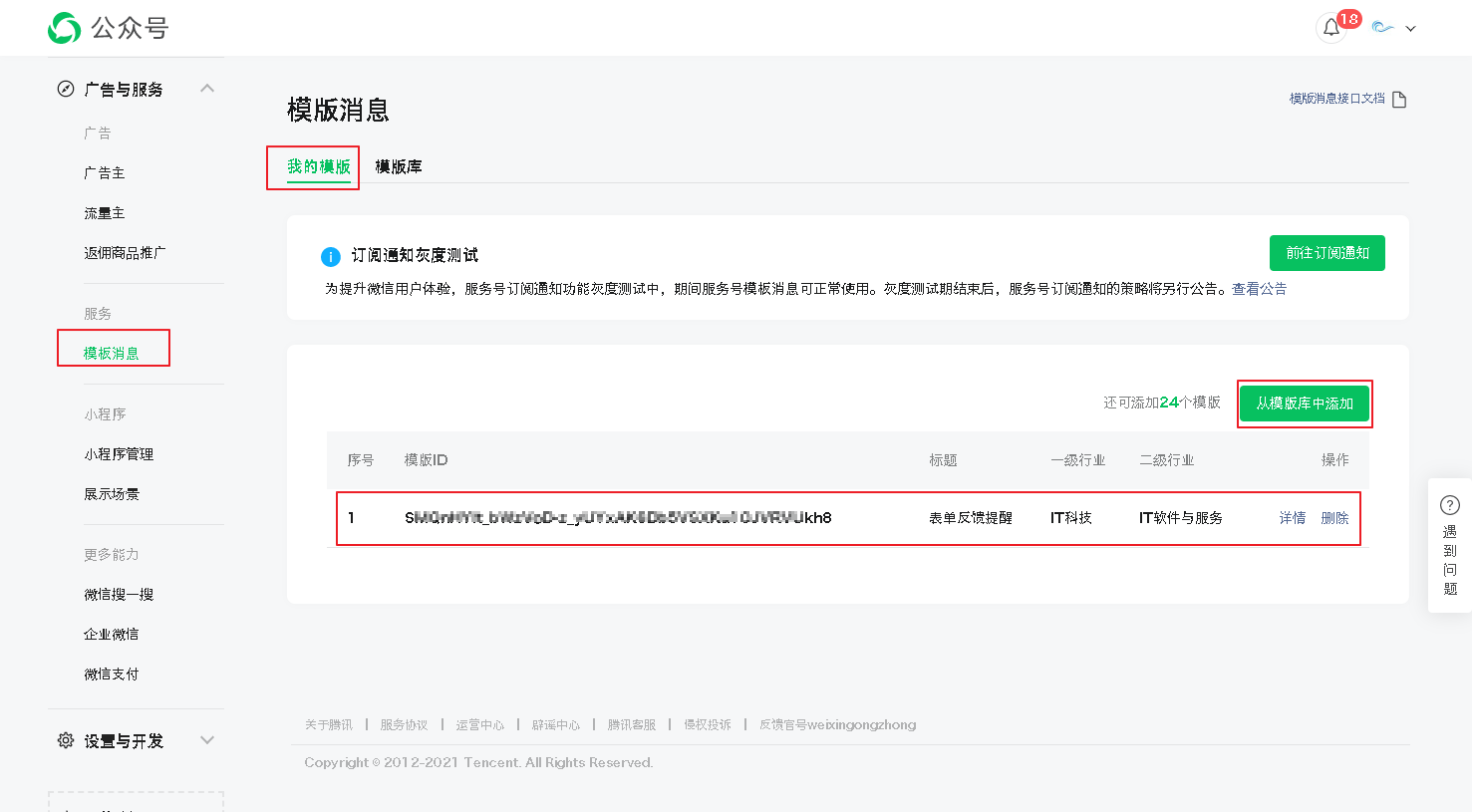
Task: Click the compass icon next to 广告与服务
Action: [66, 90]
